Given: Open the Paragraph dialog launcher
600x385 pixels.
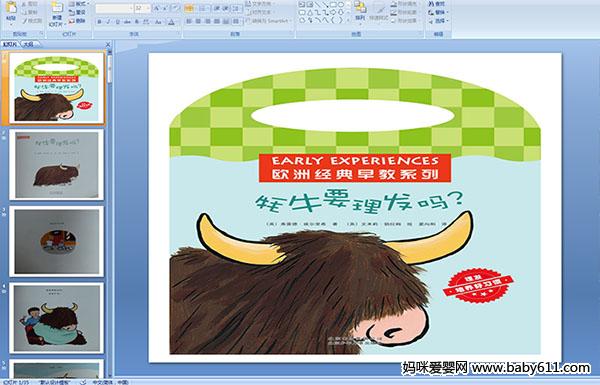Looking at the screenshot, I should pyautogui.click(x=292, y=33).
